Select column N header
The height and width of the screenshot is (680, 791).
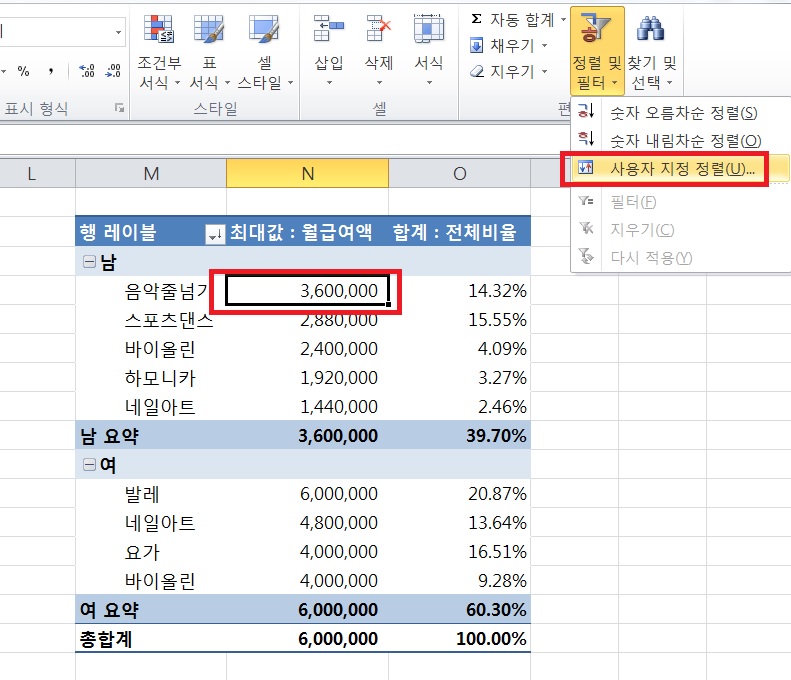pyautogui.click(x=307, y=174)
